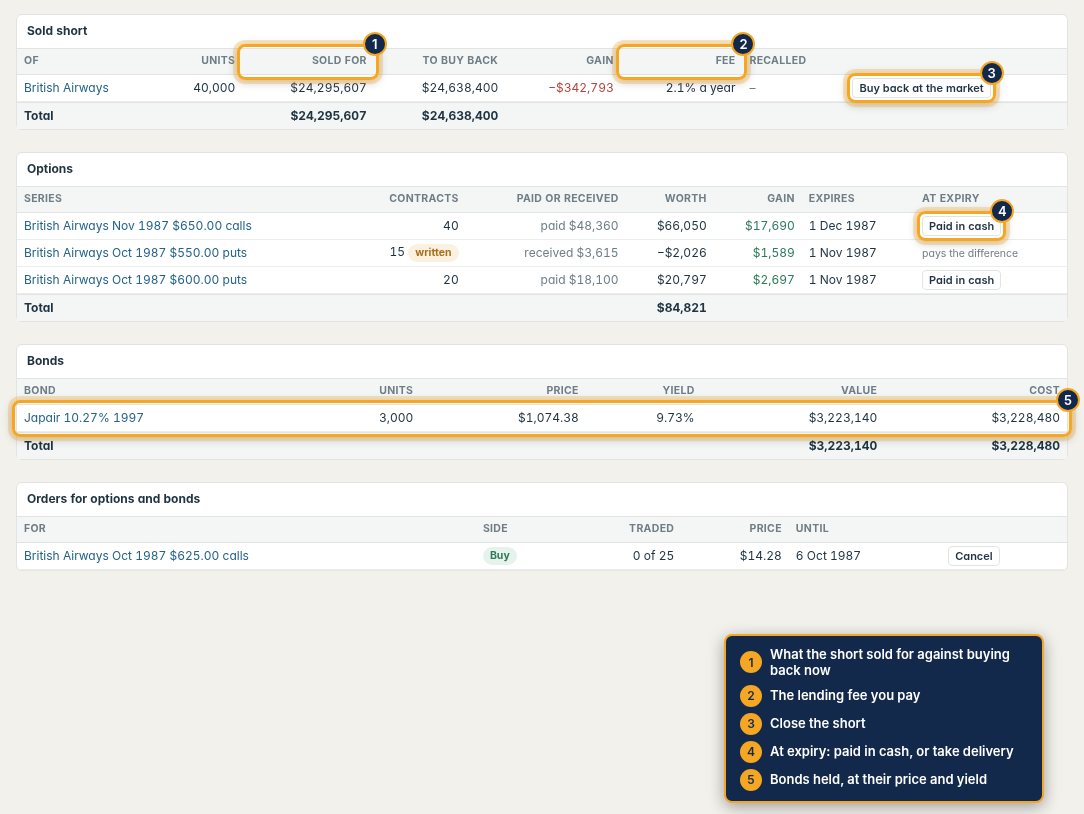This screenshot has height=814, width=1084.
Task: Click the 1 Dec 1987 expiry date
Action: coord(842,225)
